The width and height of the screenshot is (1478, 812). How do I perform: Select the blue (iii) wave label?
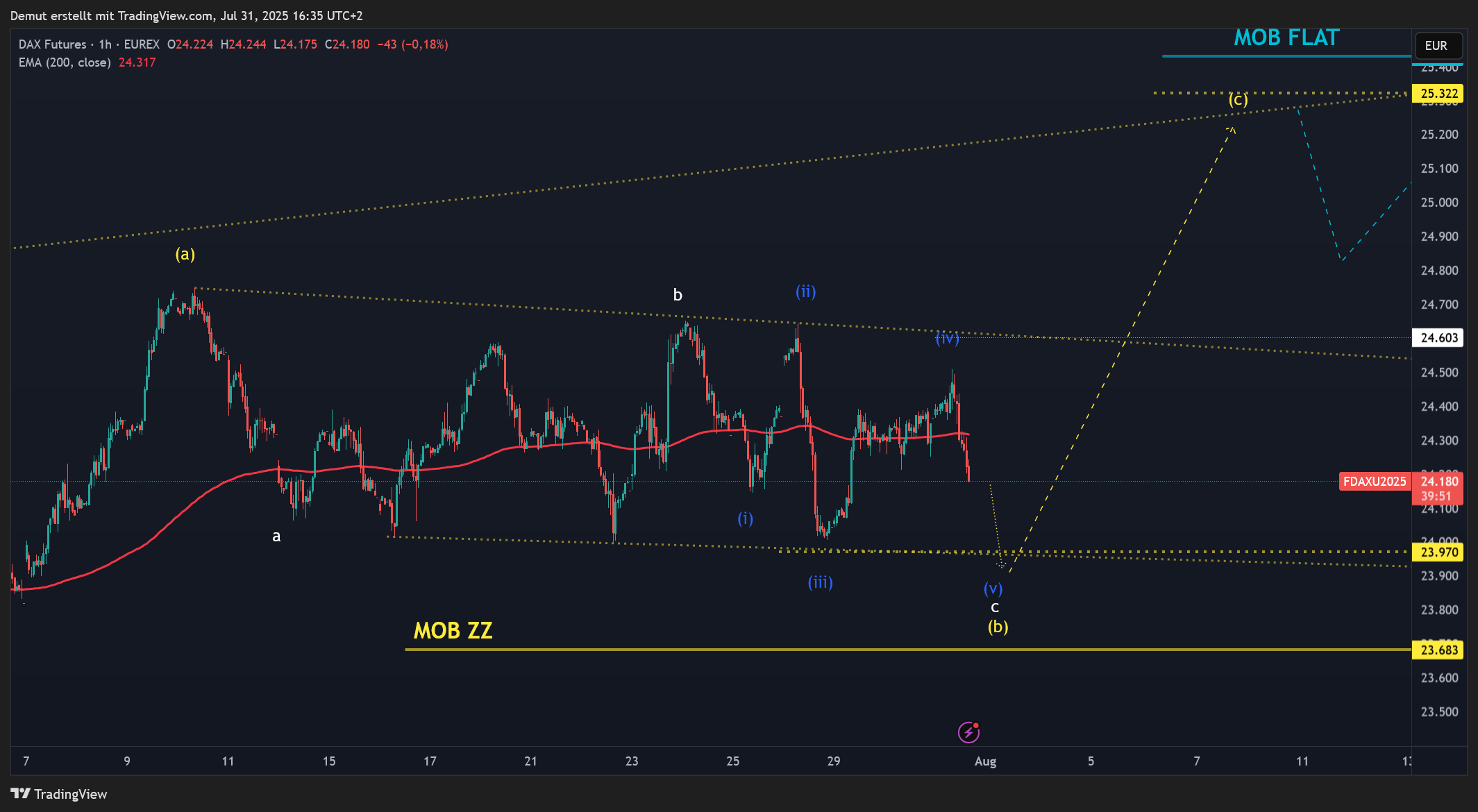click(820, 582)
